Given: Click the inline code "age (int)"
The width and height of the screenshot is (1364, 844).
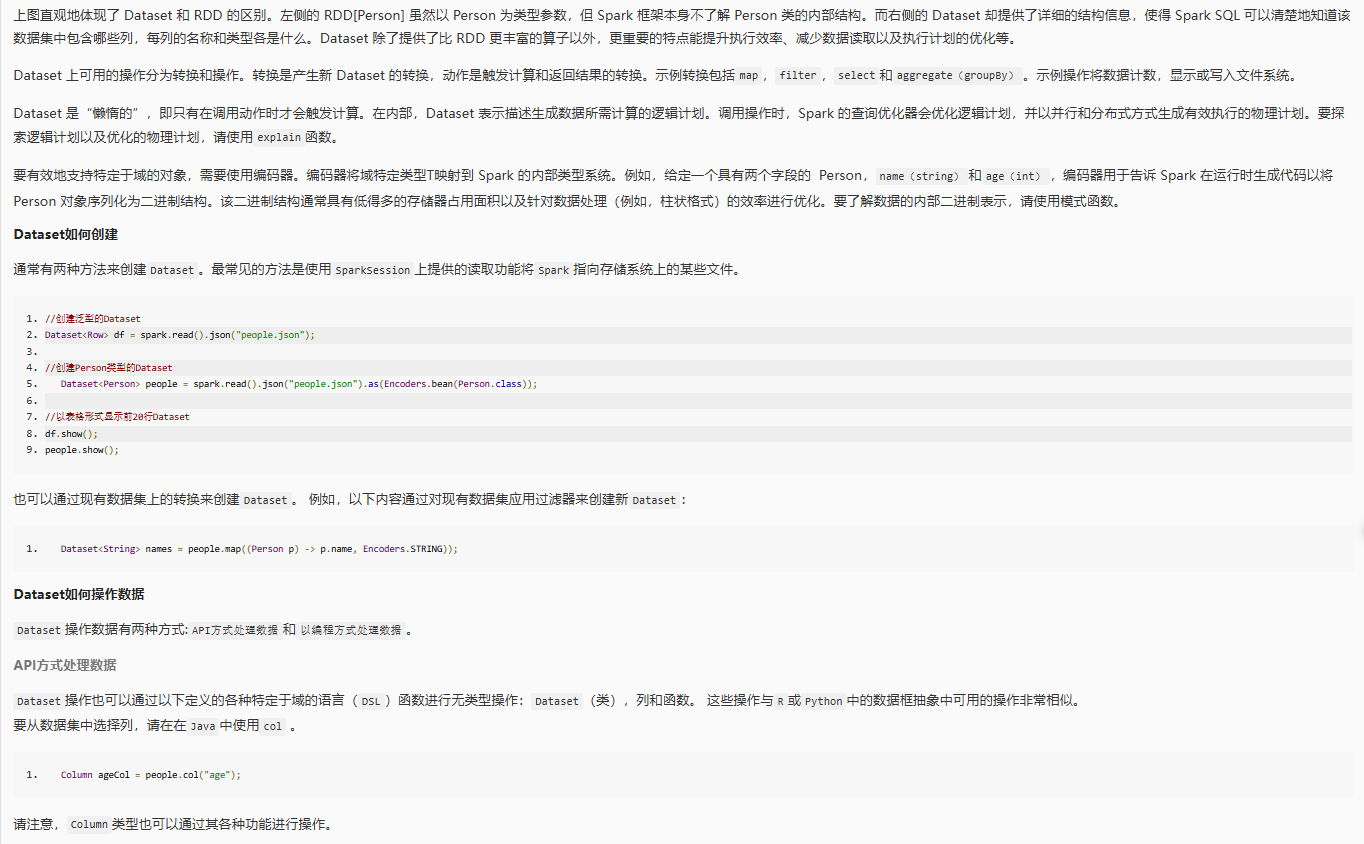Looking at the screenshot, I should (1013, 176).
